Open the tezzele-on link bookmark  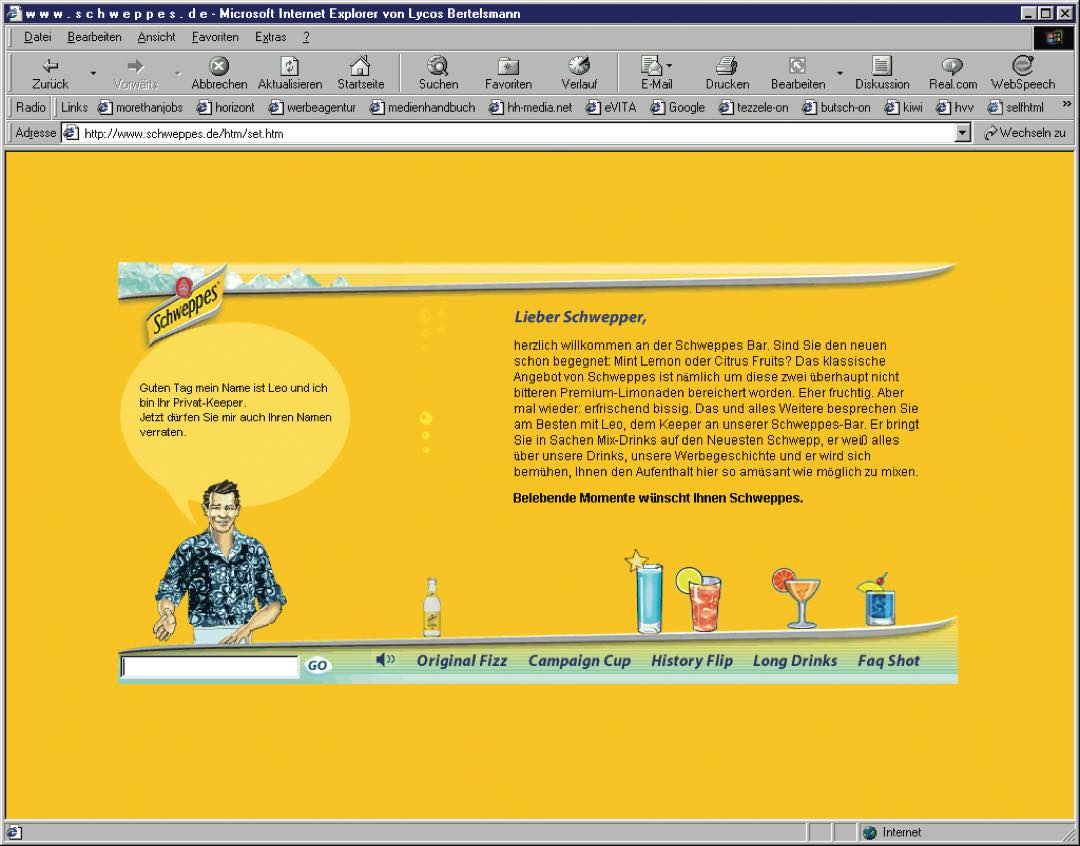(x=754, y=107)
